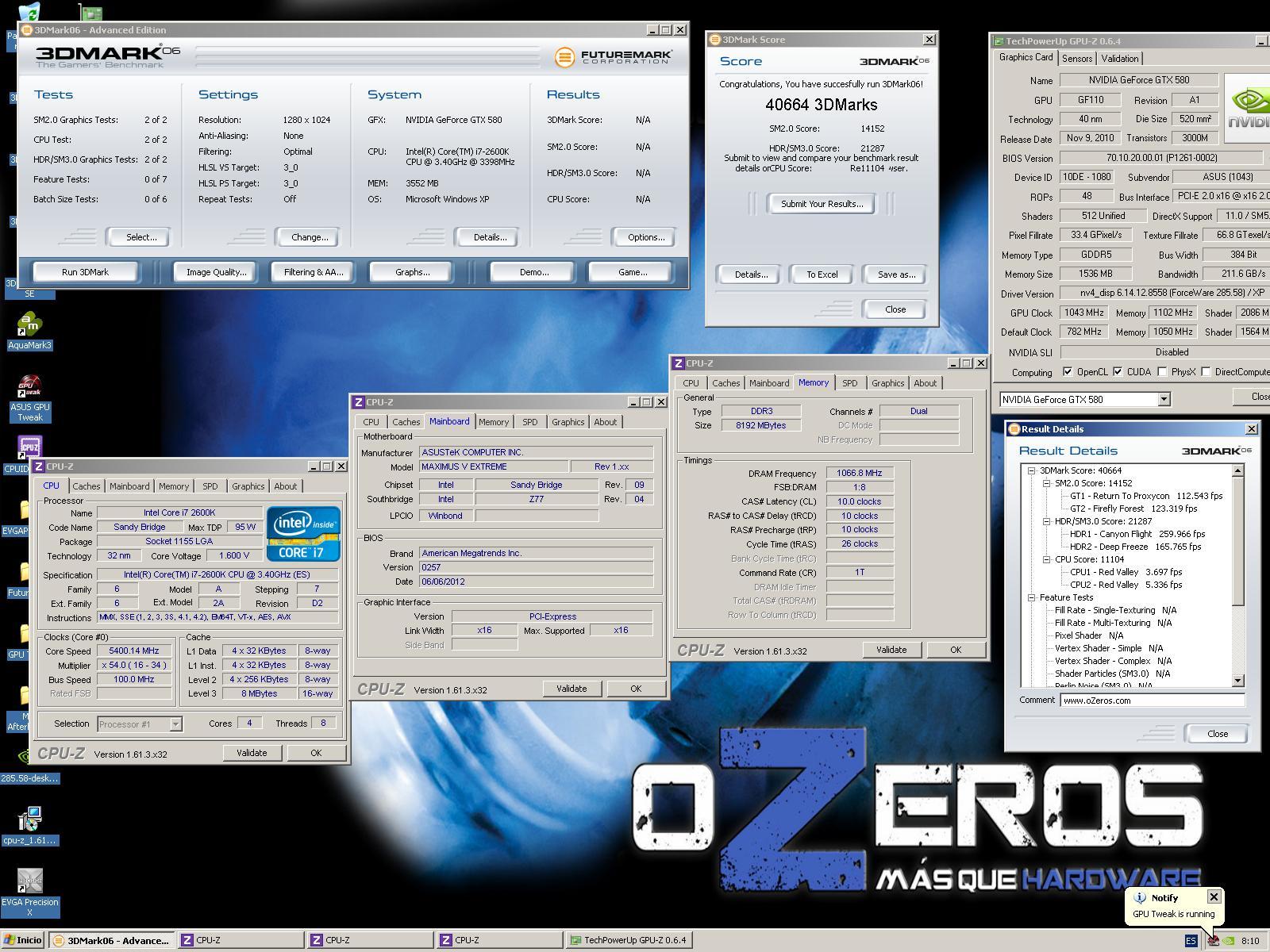Image resolution: width=1270 pixels, height=952 pixels.
Task: Switch to Validation tab in GPU-Z
Action: (x=1120, y=59)
